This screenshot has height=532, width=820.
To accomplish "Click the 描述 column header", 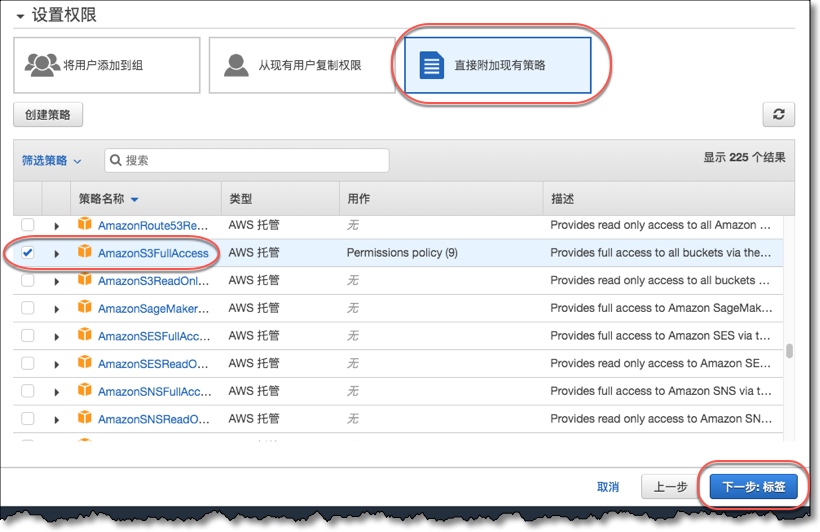I will tap(563, 199).
